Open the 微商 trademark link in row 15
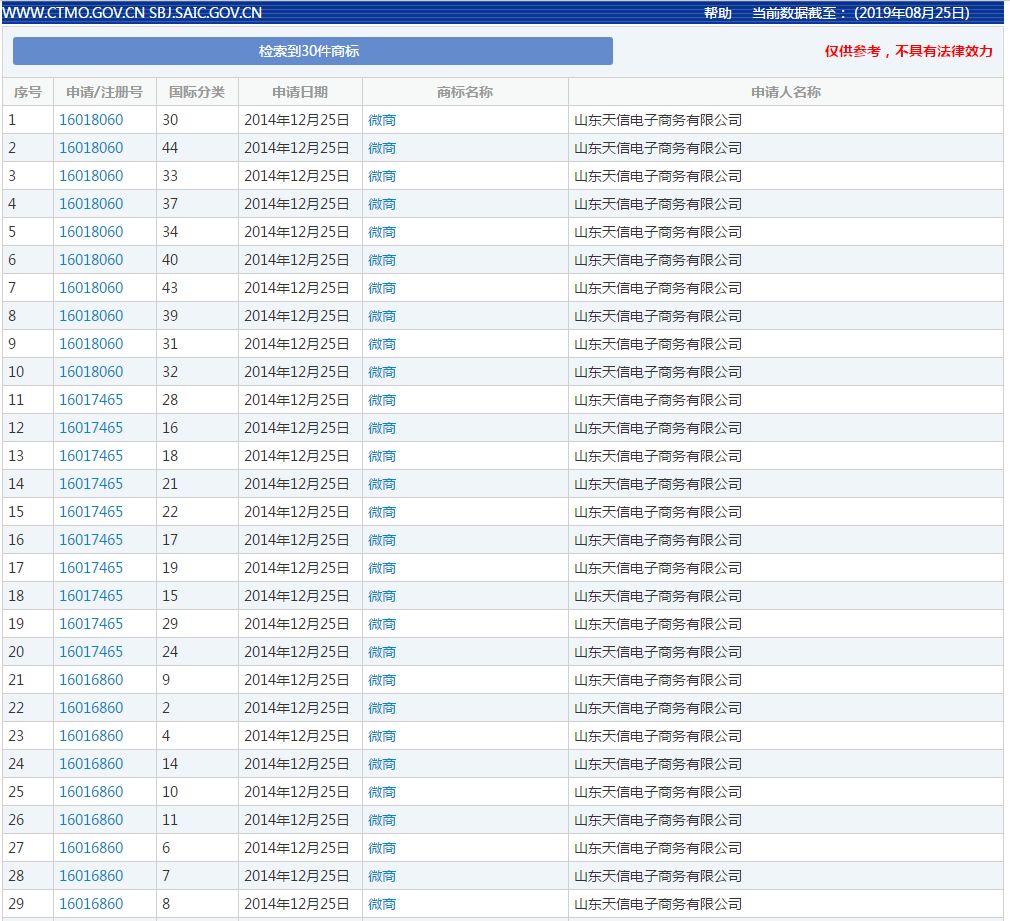Screen dimensions: 1010x921 coord(382,512)
